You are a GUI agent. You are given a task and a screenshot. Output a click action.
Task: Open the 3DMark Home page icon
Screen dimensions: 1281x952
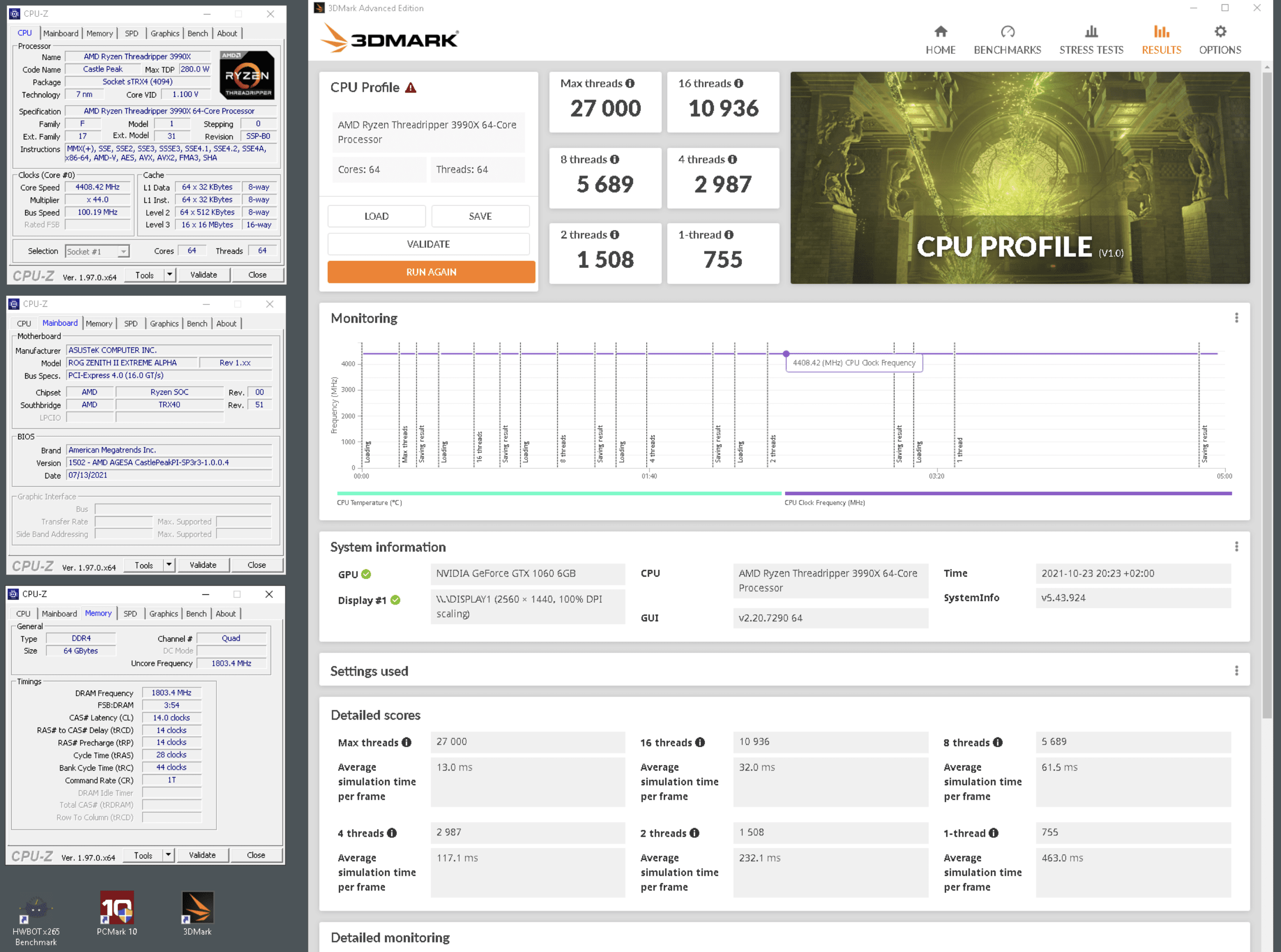click(x=941, y=31)
